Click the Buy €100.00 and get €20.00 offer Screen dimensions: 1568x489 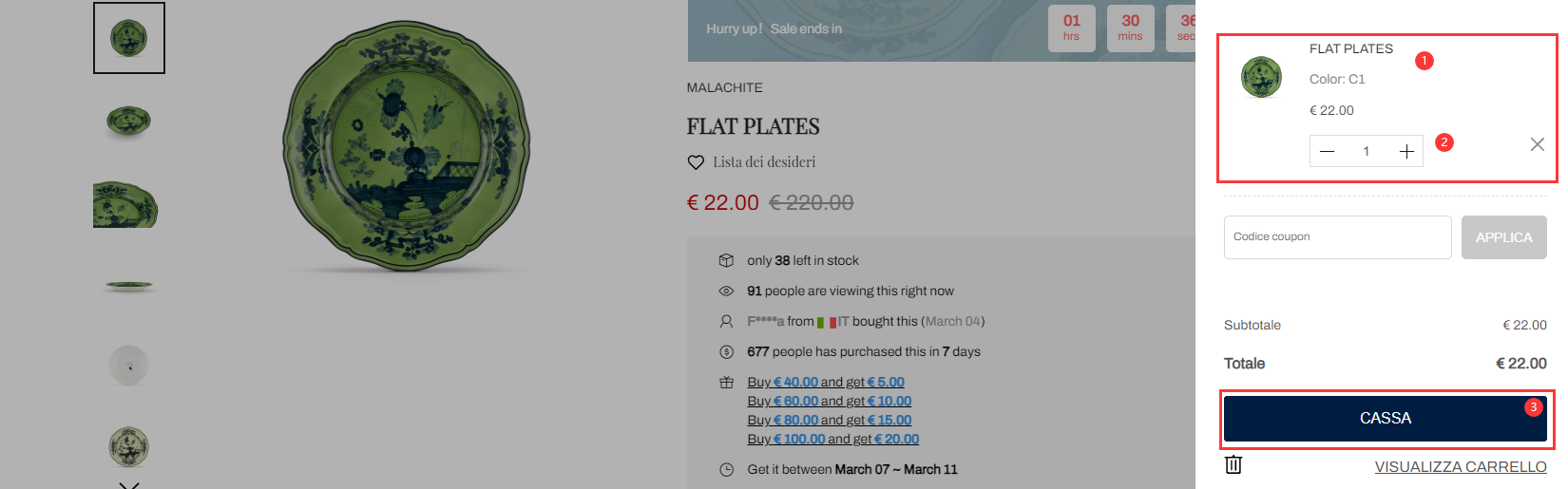click(x=832, y=440)
